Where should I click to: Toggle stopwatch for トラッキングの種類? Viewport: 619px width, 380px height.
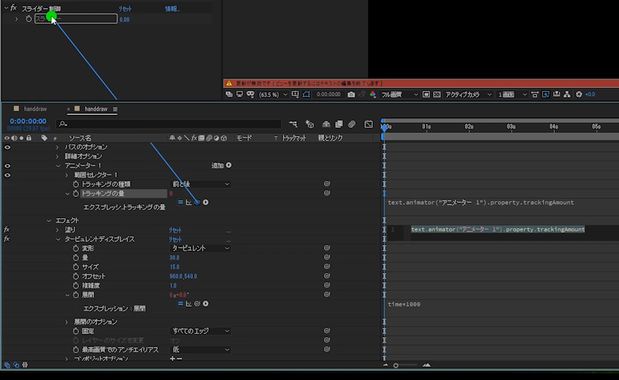click(x=76, y=184)
